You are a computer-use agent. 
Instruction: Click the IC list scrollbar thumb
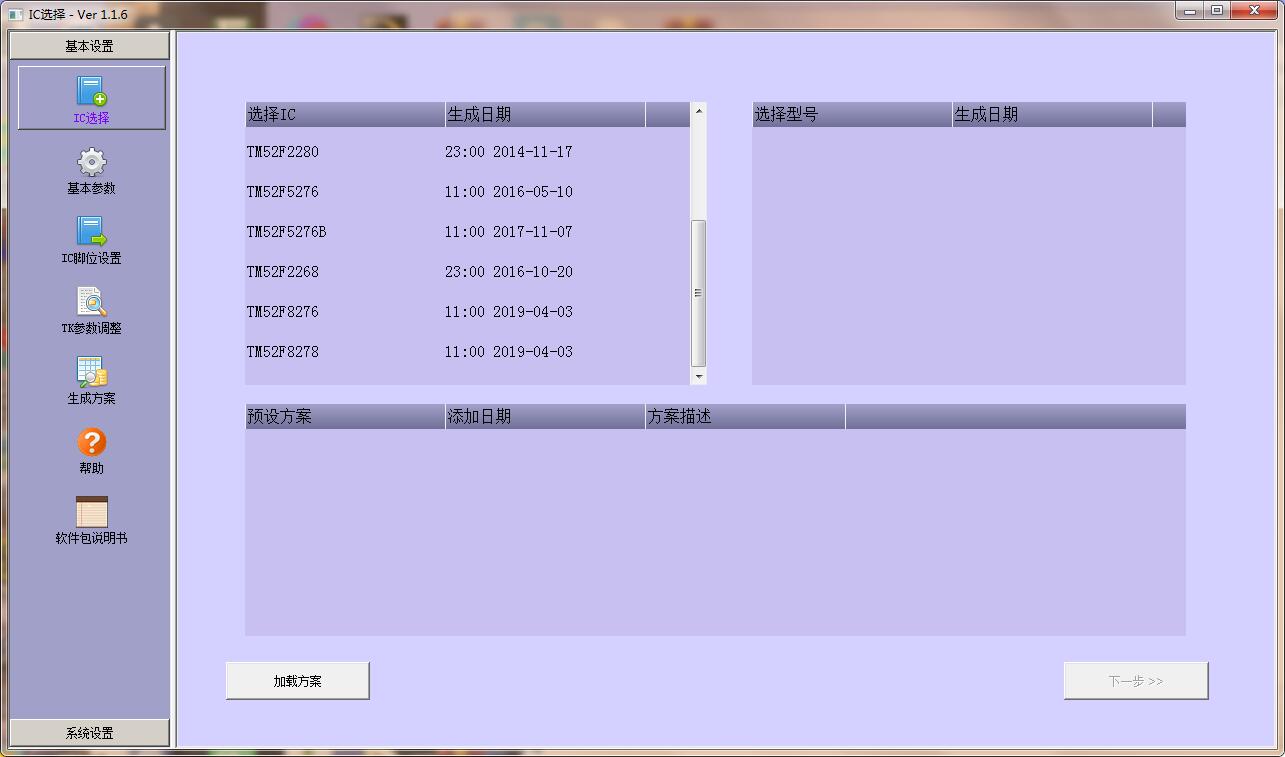click(698, 293)
